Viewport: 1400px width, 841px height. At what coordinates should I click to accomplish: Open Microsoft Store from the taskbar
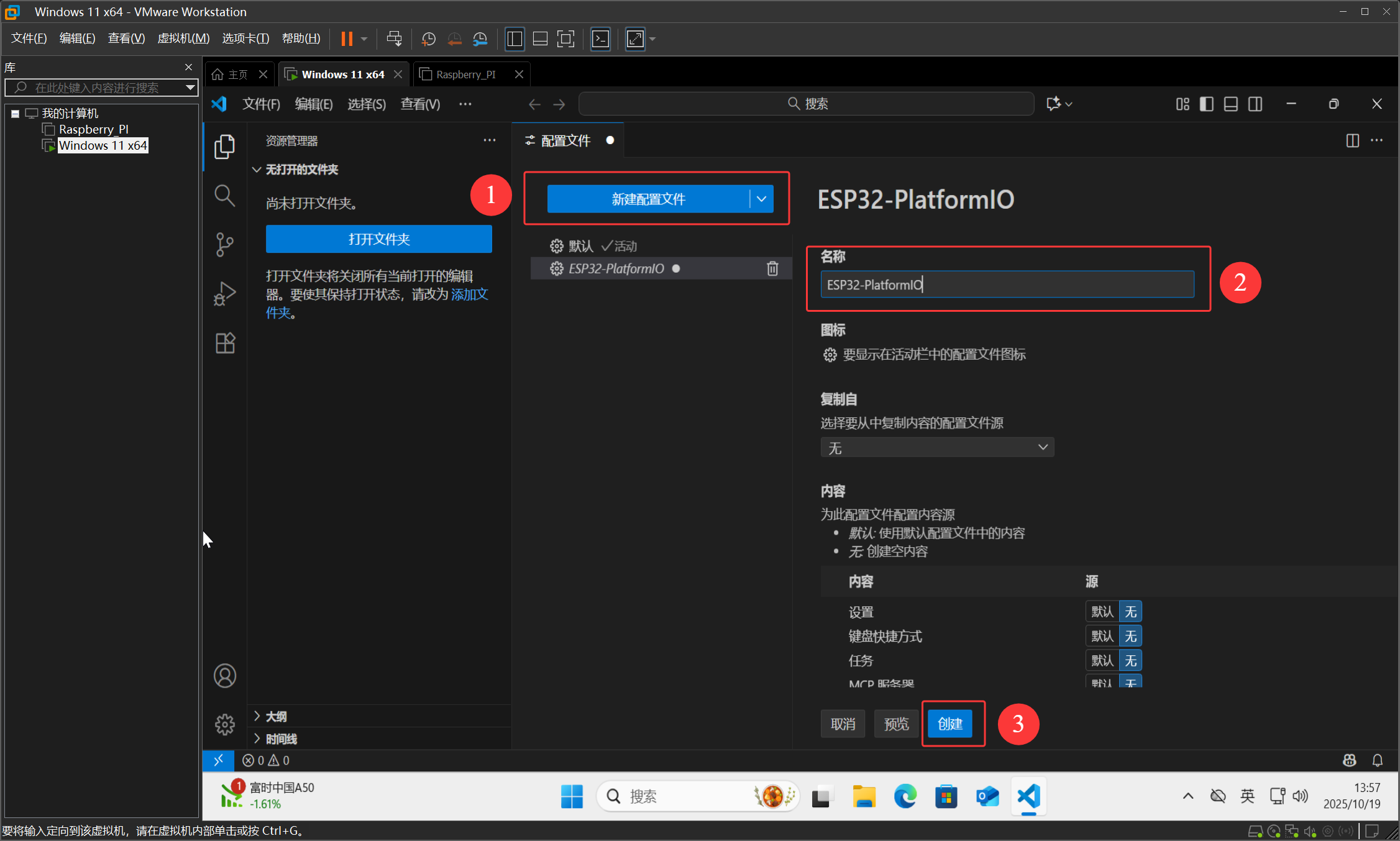[x=946, y=796]
